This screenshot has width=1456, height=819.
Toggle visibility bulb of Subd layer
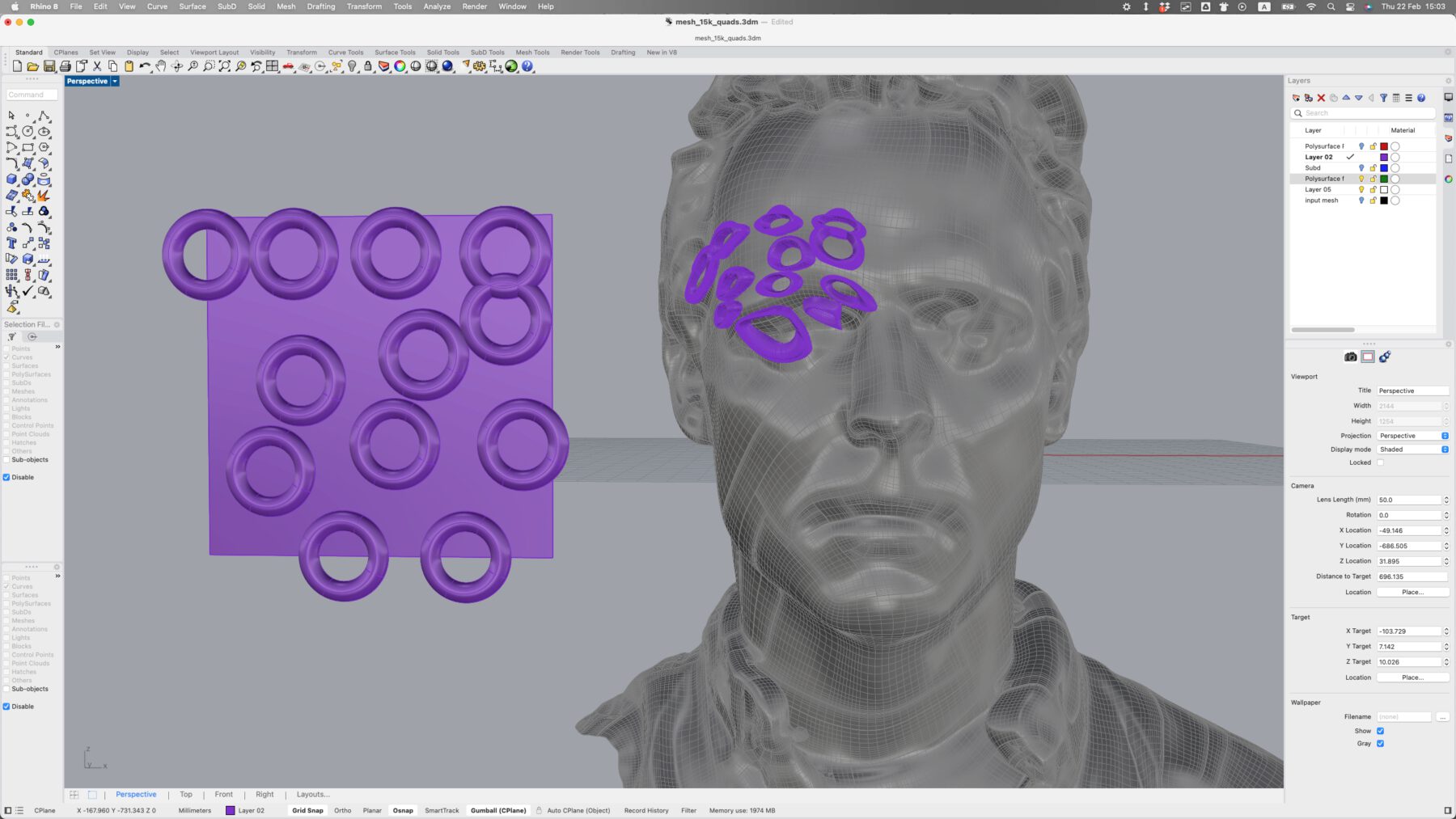point(1361,168)
